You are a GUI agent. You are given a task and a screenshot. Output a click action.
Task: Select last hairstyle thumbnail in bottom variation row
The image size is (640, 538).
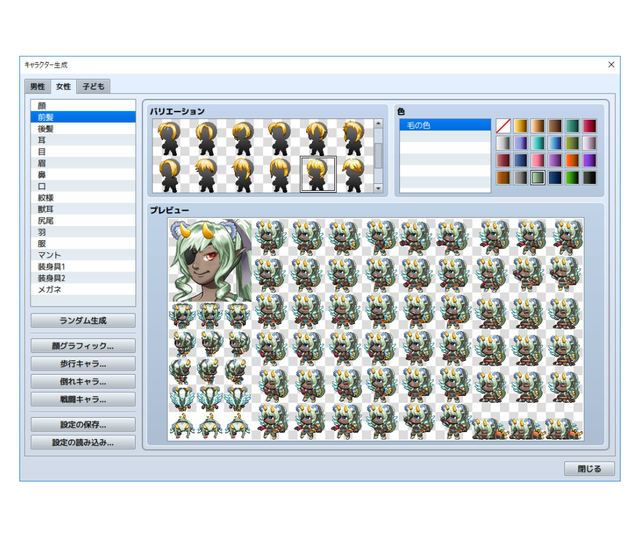pyautogui.click(x=354, y=174)
